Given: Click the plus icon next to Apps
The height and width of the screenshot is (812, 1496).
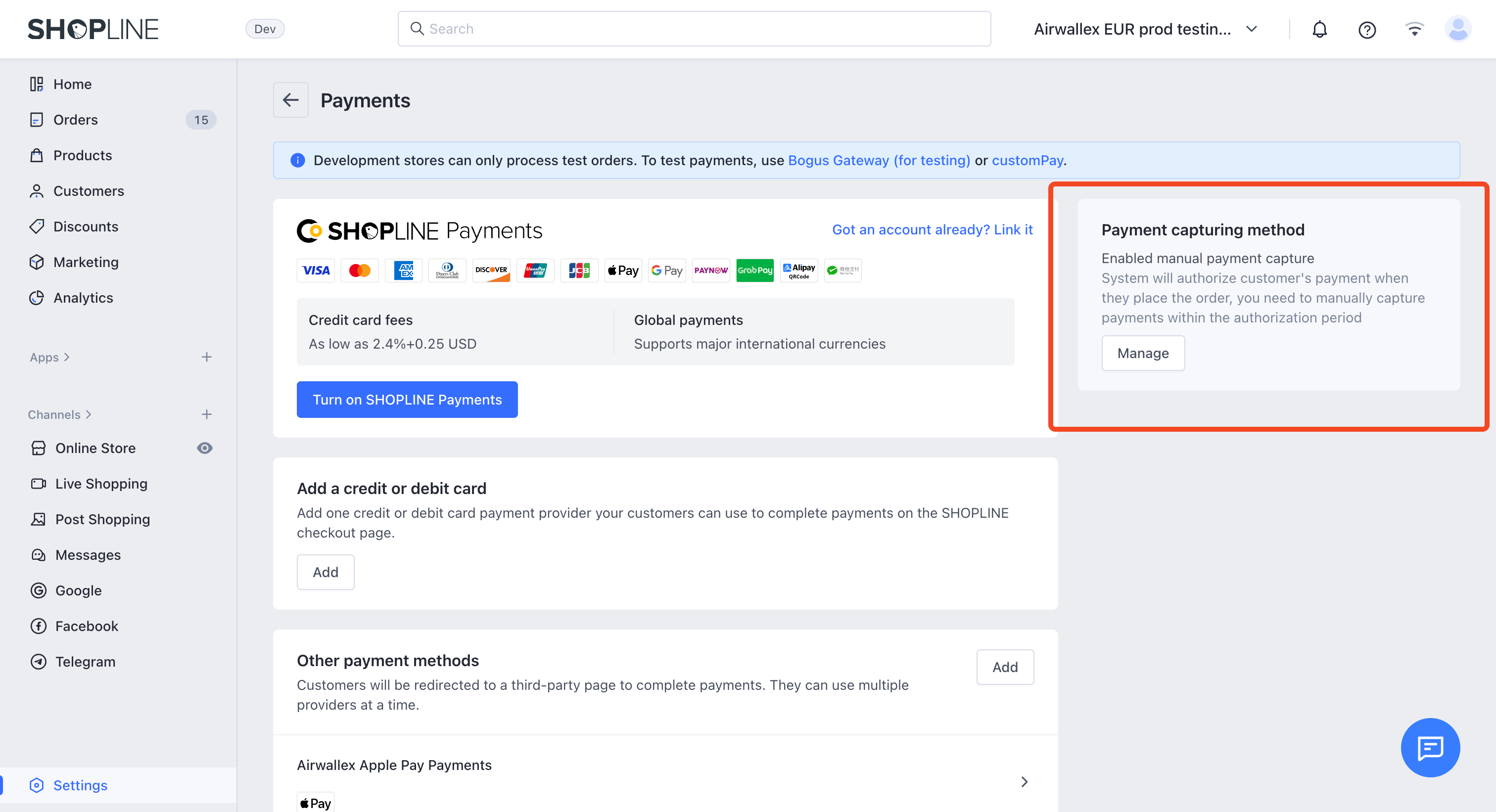Looking at the screenshot, I should 207,357.
